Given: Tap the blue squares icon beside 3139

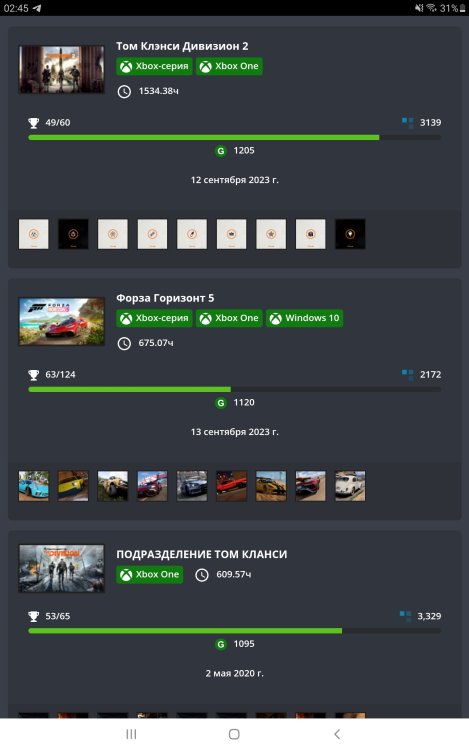Looking at the screenshot, I should 408,123.
